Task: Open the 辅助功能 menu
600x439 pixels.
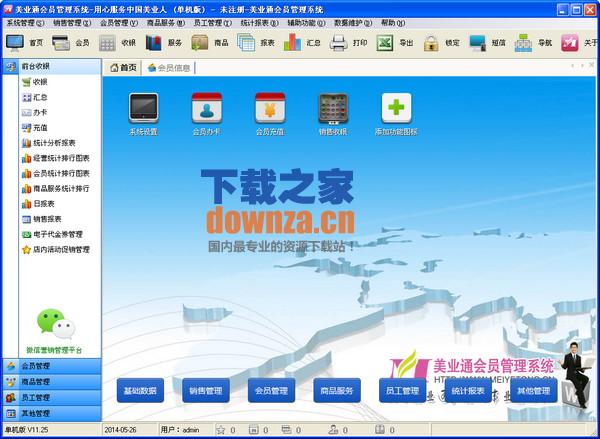Action: [x=307, y=23]
